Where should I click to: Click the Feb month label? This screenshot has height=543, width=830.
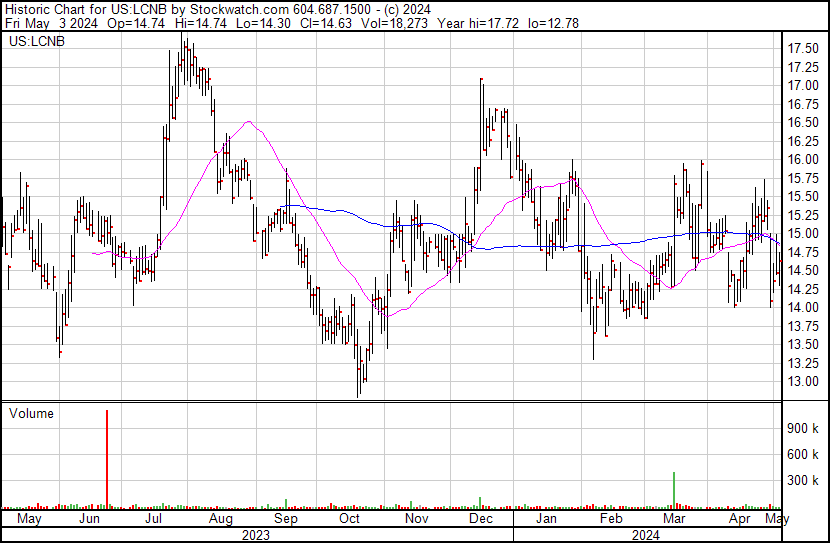[x=611, y=519]
